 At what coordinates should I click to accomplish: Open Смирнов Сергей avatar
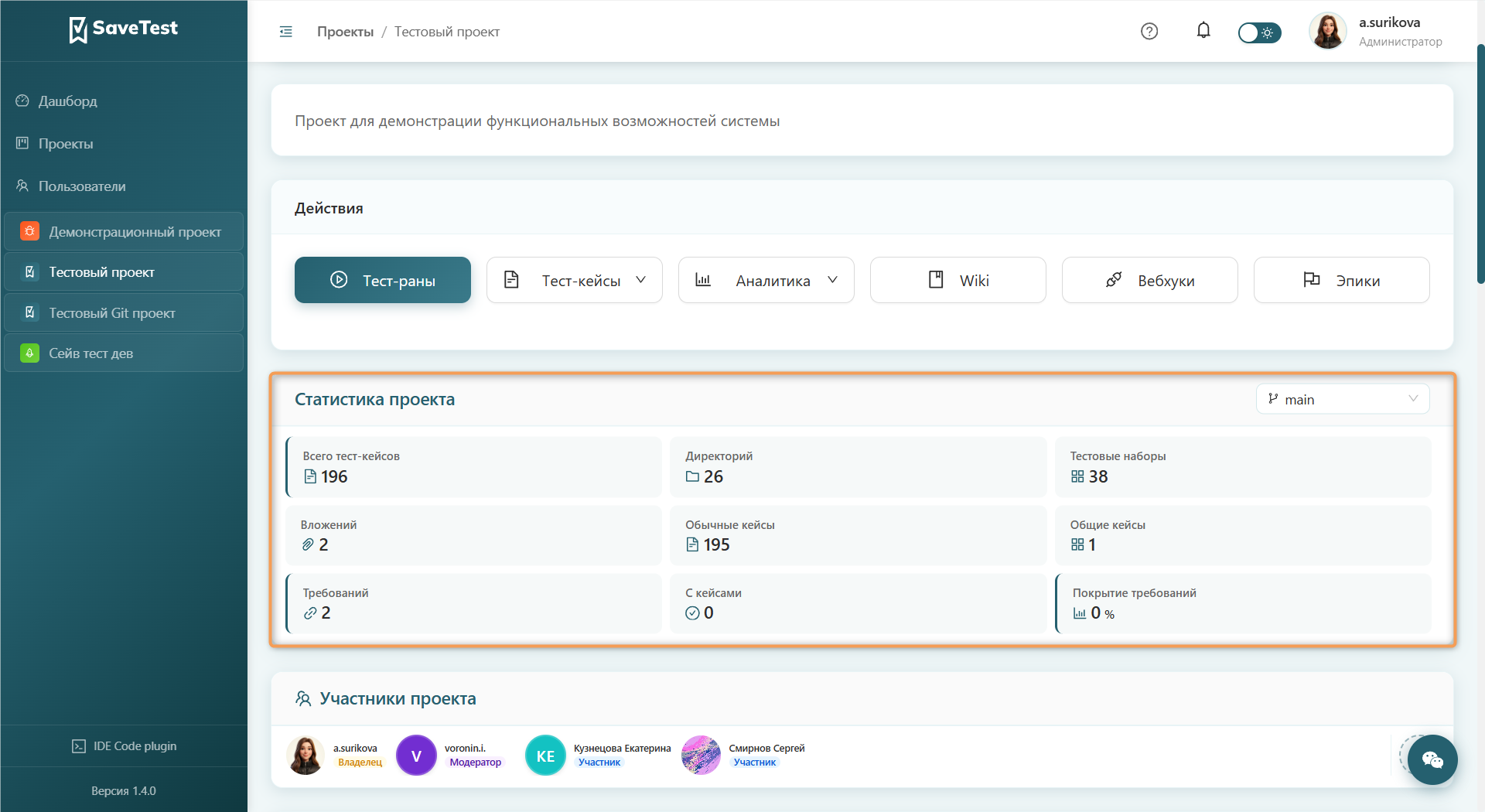tap(701, 756)
